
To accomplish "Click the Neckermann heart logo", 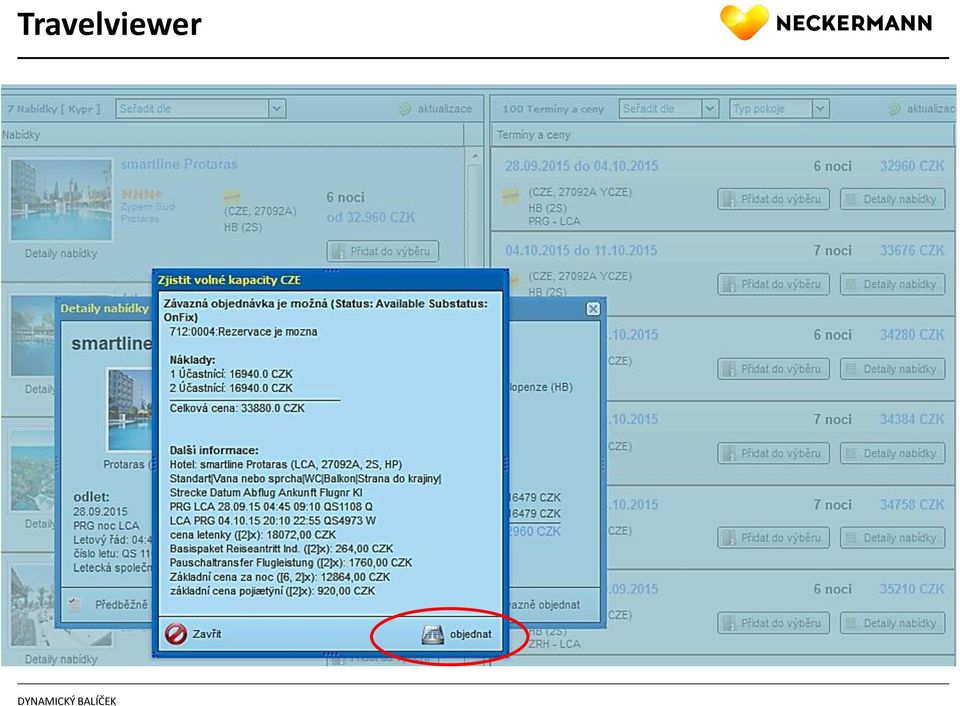I will pyautogui.click(x=744, y=21).
